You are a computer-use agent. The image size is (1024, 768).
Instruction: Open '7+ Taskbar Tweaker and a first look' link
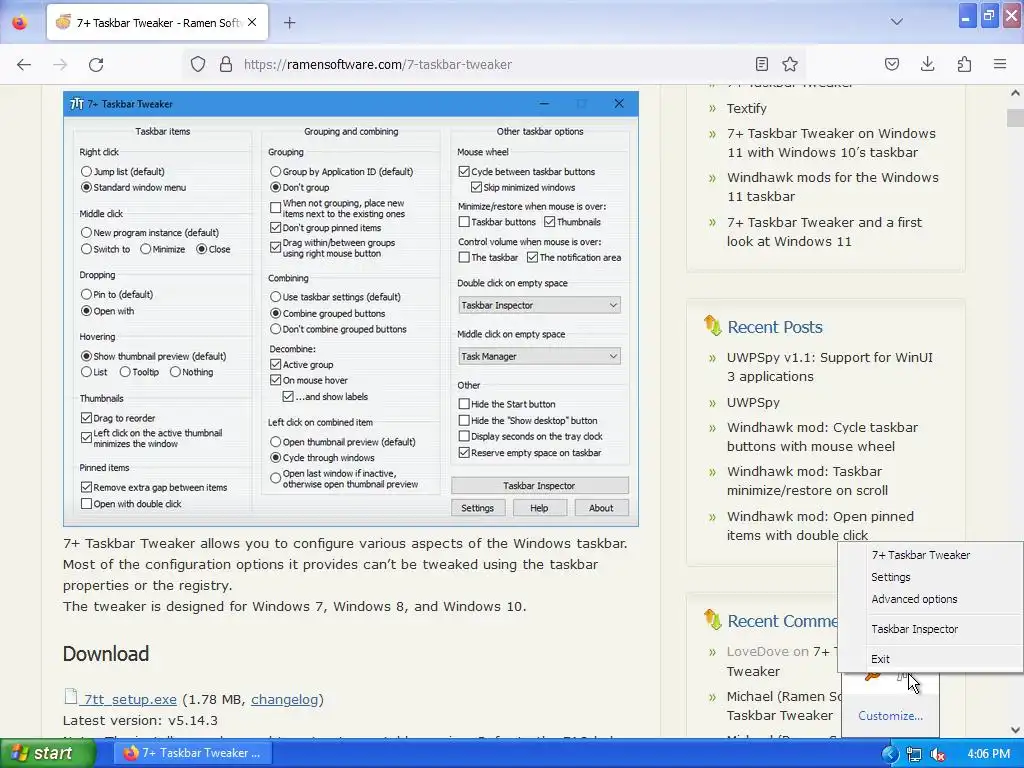pyautogui.click(x=824, y=232)
